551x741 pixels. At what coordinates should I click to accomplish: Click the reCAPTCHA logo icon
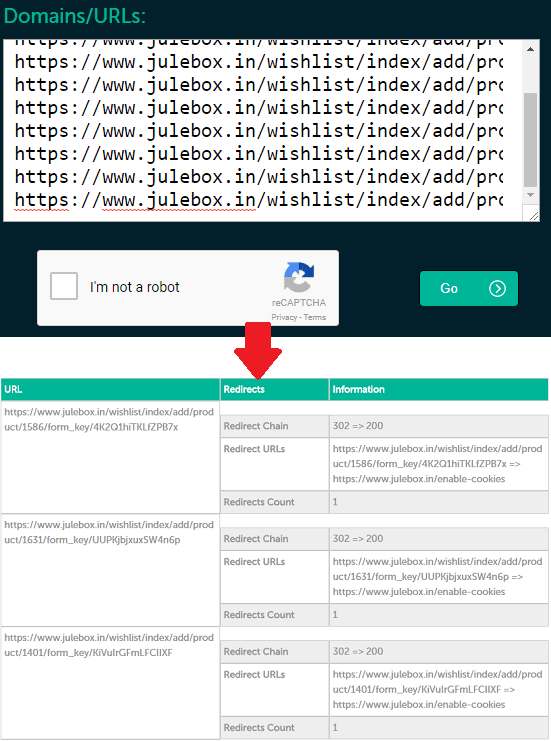pos(299,277)
